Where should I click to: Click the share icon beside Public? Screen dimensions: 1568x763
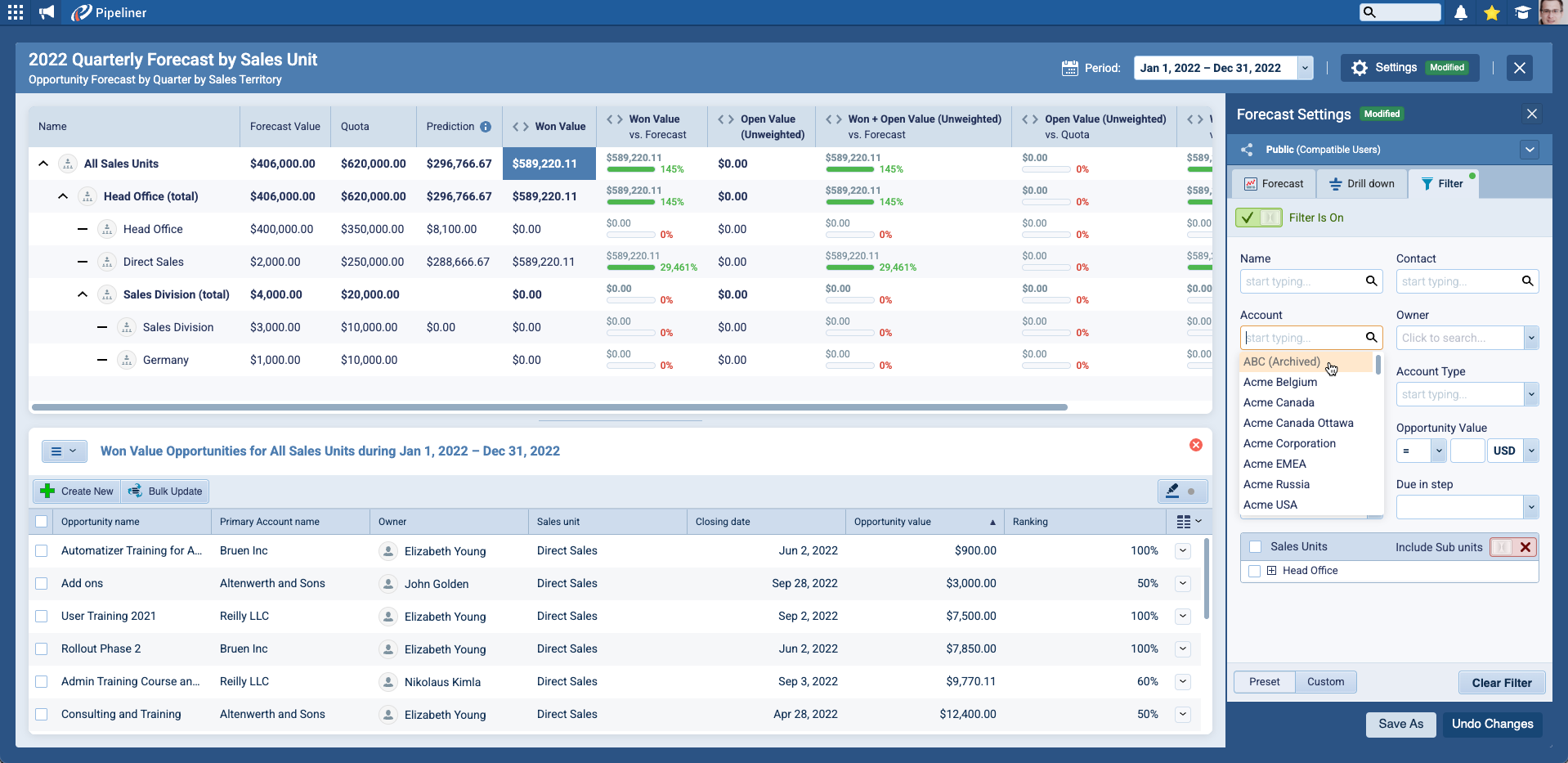(x=1248, y=150)
